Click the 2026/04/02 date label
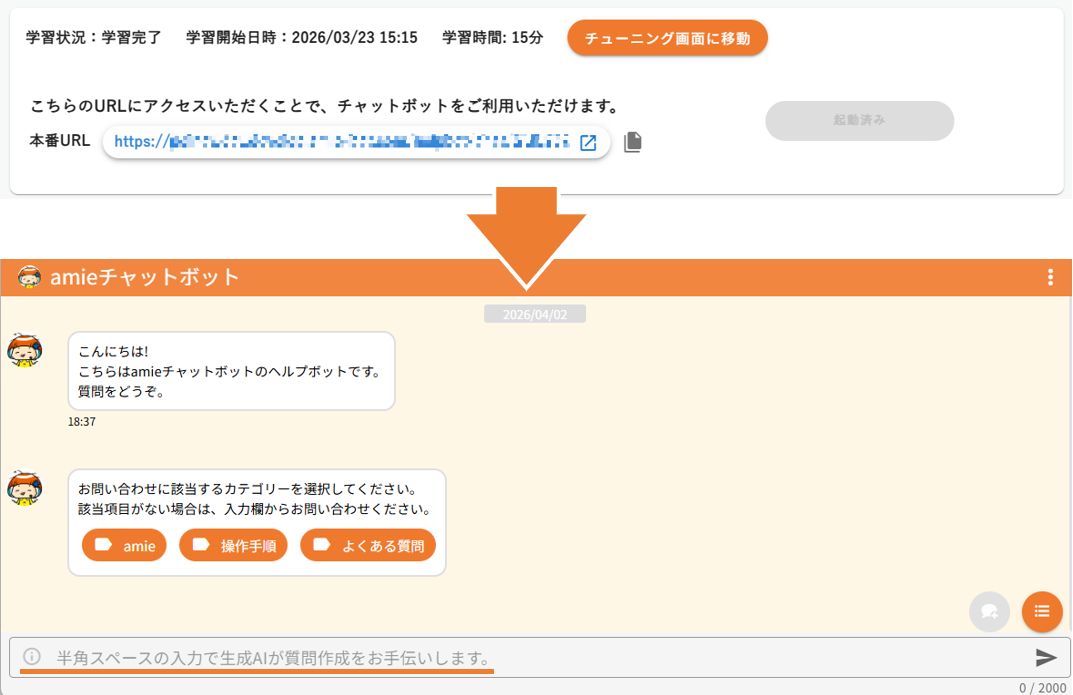This screenshot has width=1073, height=695. pos(535,314)
